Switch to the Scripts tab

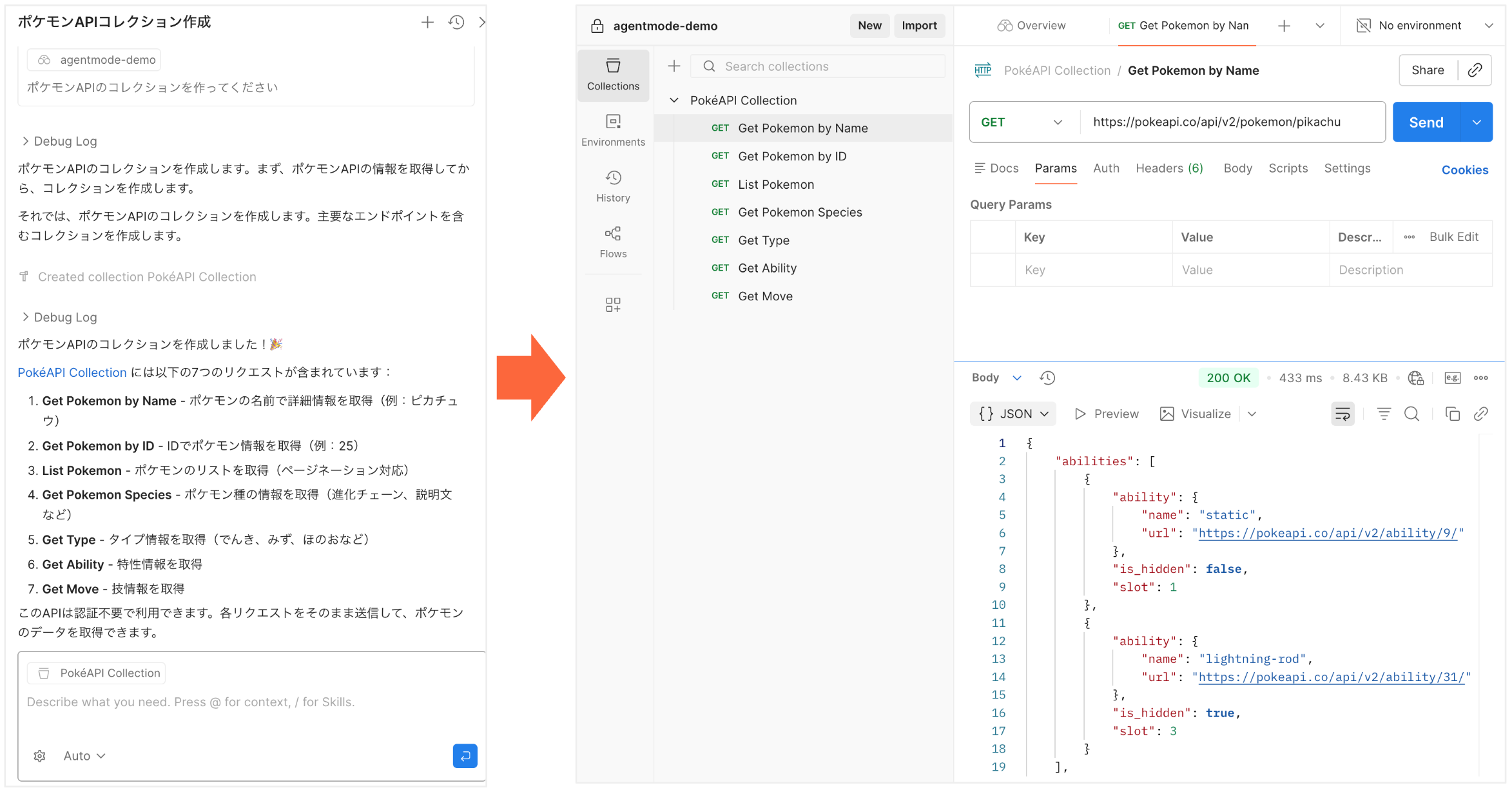pyautogui.click(x=1288, y=168)
